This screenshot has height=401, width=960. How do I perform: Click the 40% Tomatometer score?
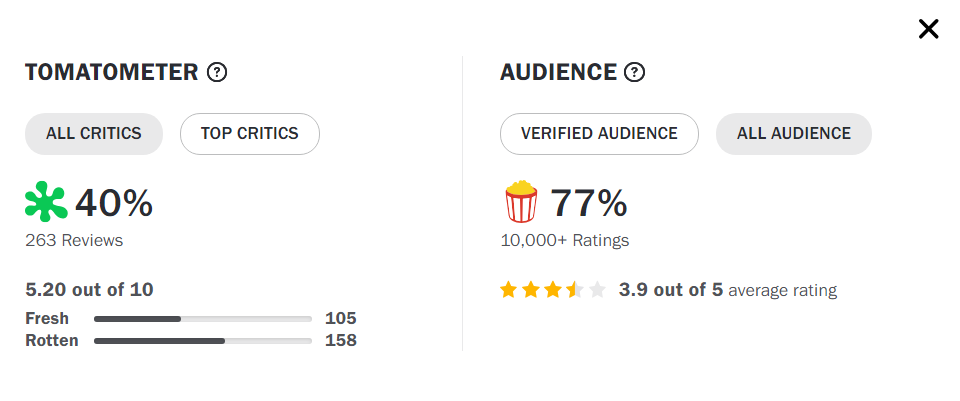tap(114, 203)
